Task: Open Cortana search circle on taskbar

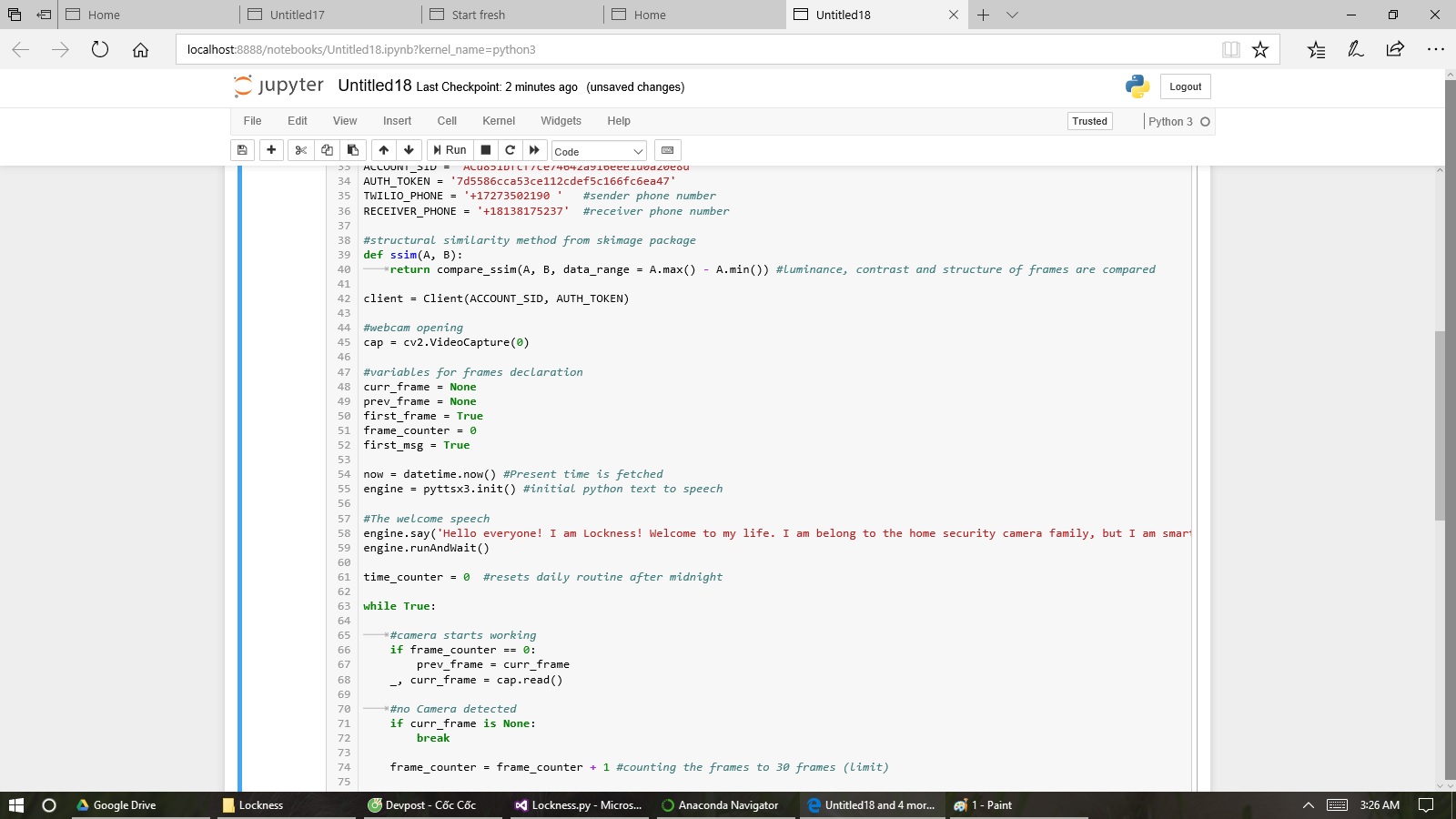Action: (x=49, y=805)
